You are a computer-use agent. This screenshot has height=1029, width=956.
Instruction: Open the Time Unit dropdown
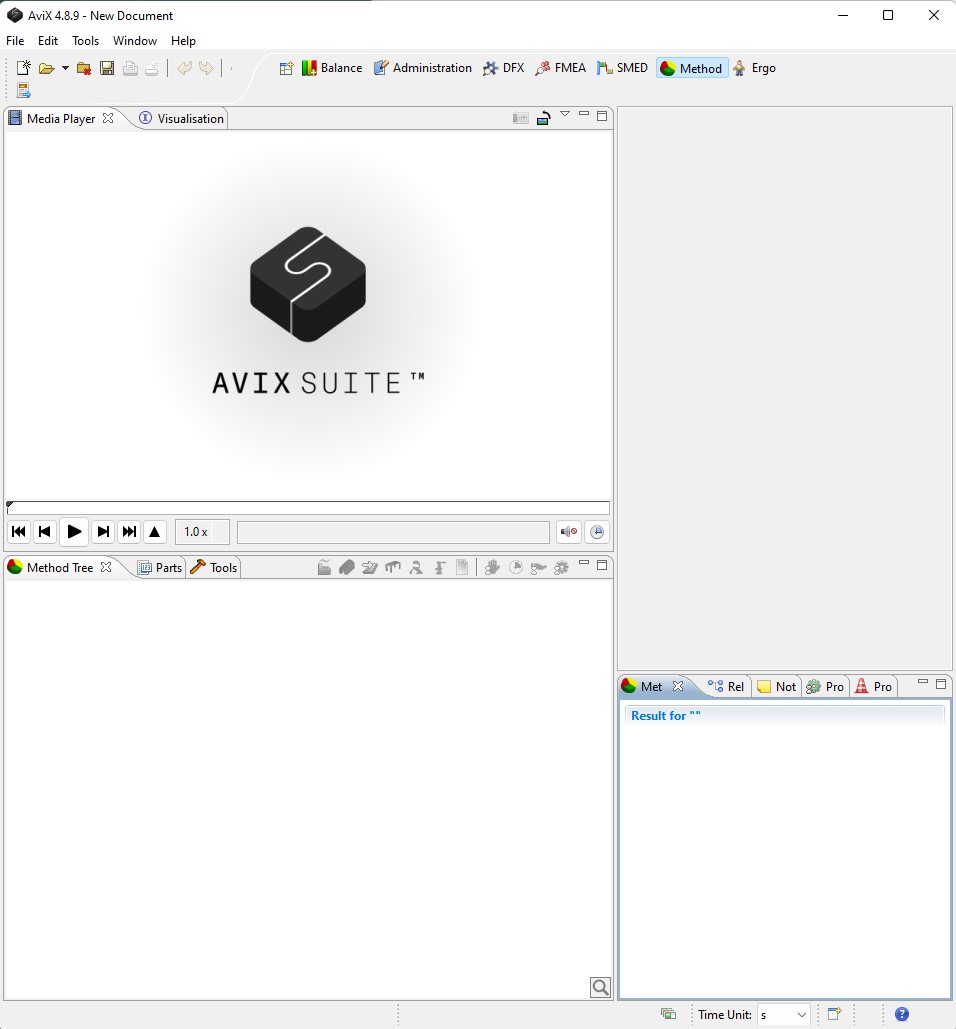(784, 1014)
